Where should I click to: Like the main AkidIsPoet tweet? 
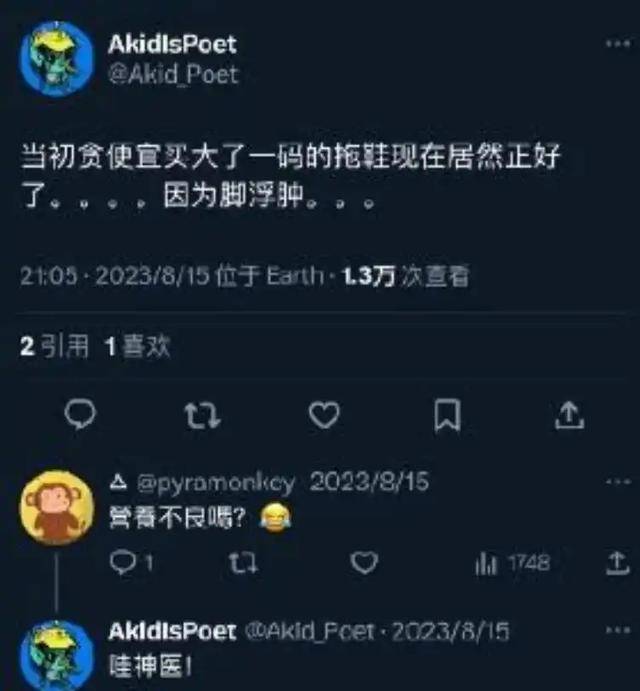[x=324, y=415]
